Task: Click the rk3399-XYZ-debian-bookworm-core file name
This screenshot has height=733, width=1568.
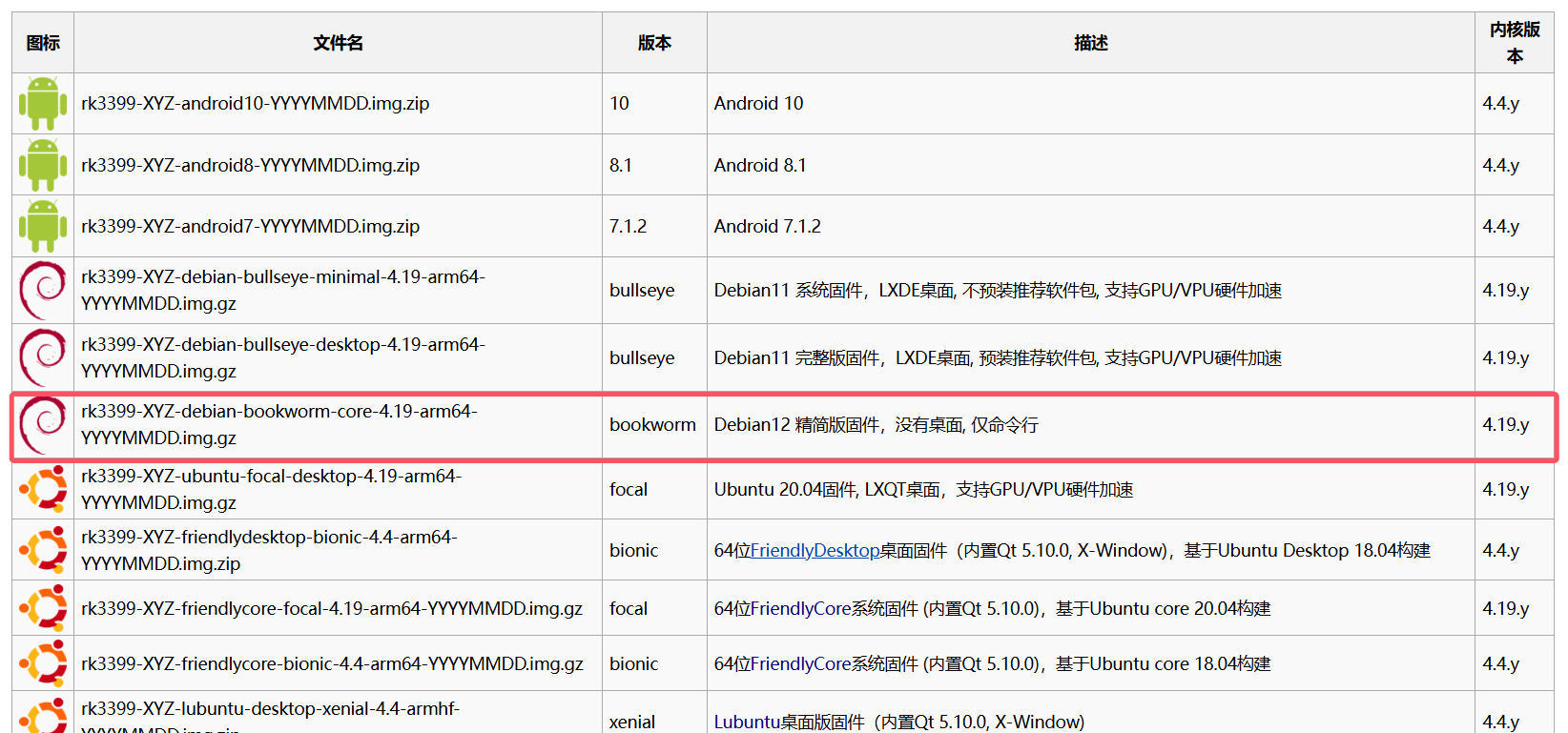Action: click(x=279, y=424)
